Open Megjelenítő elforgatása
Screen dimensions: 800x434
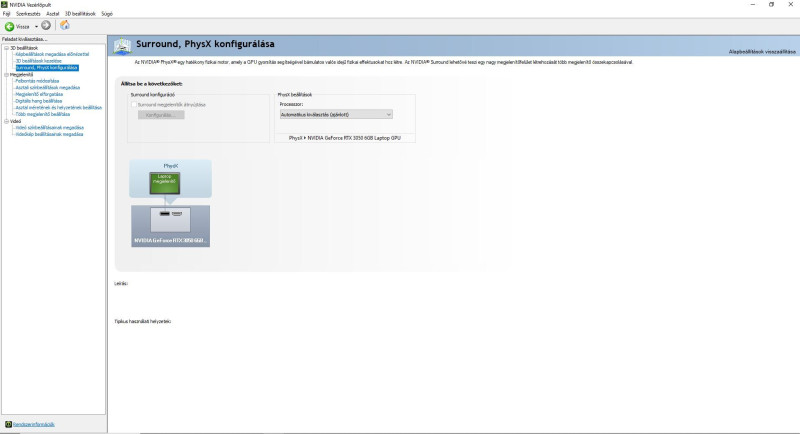coord(39,94)
